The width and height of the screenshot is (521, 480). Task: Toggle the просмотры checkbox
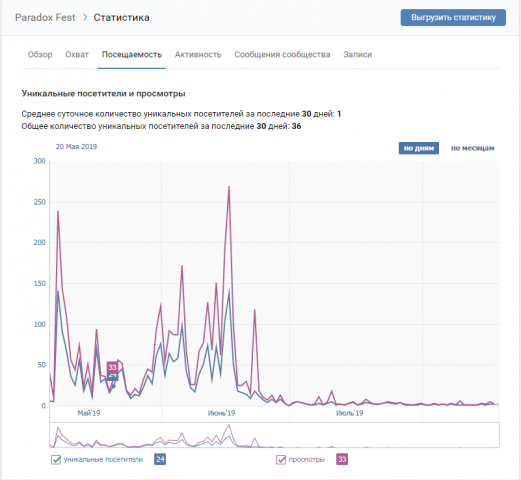(281, 459)
